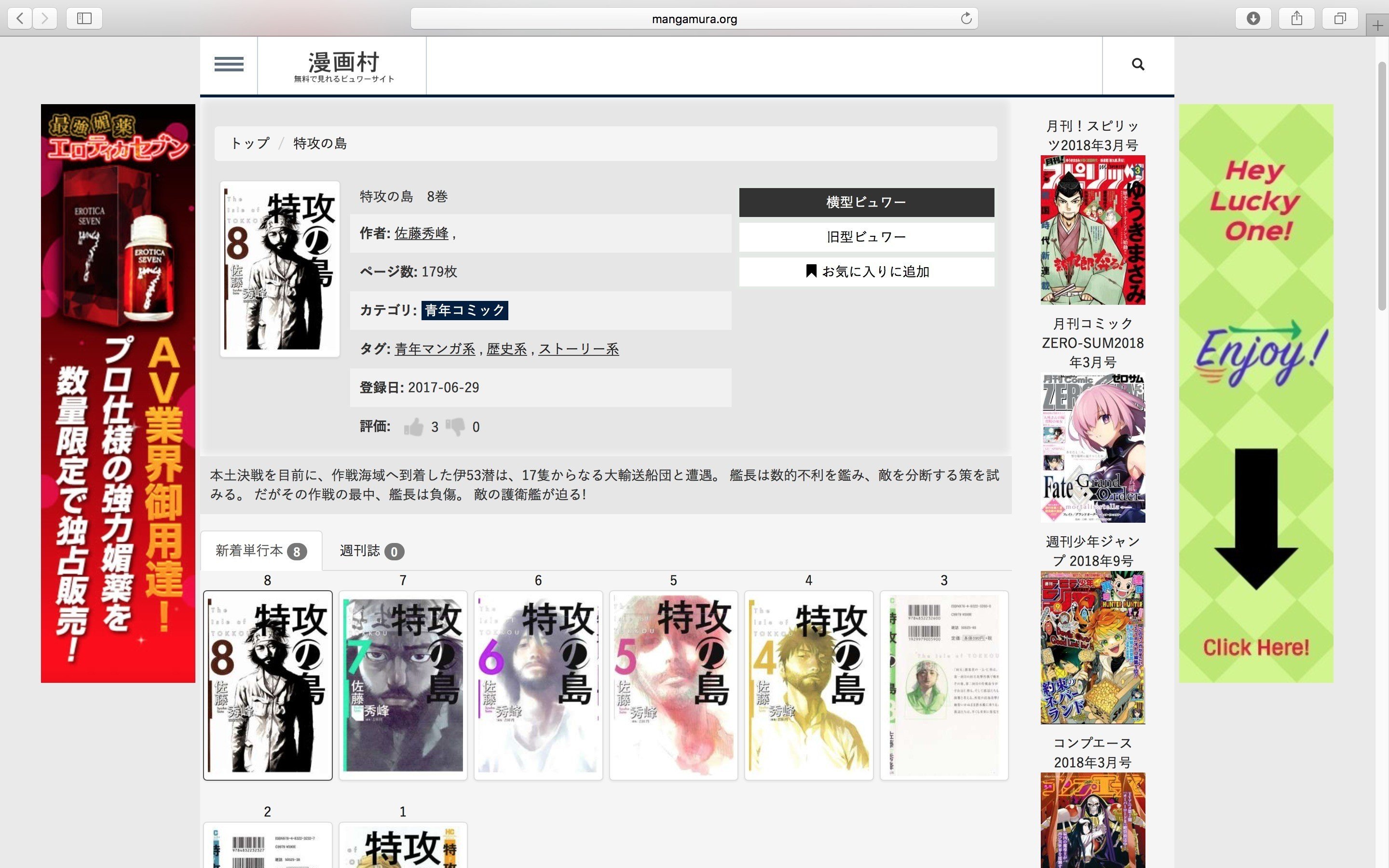Click コンプエース 2018年3月号 title text

click(1093, 753)
